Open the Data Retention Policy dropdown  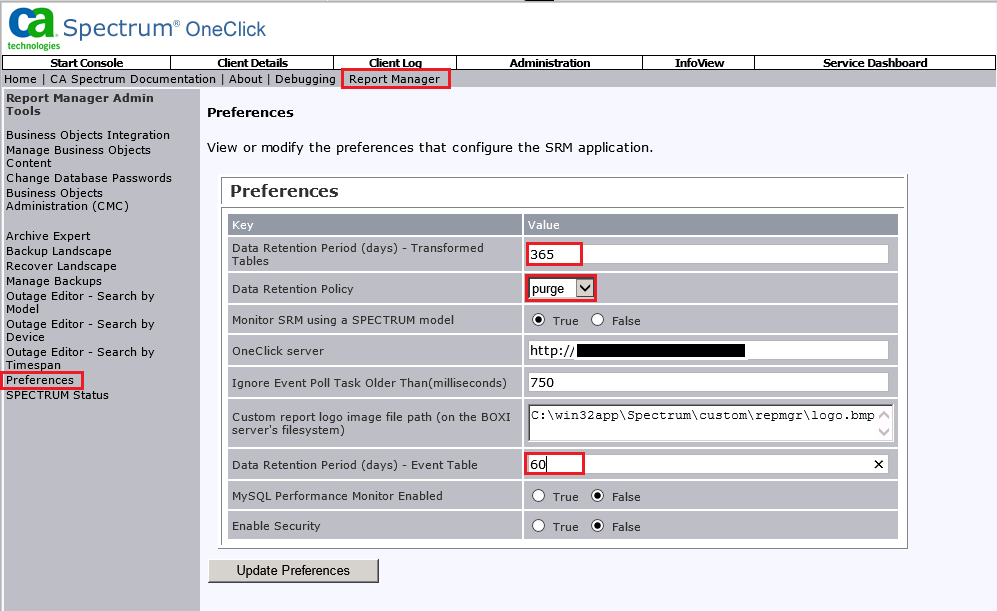[561, 289]
